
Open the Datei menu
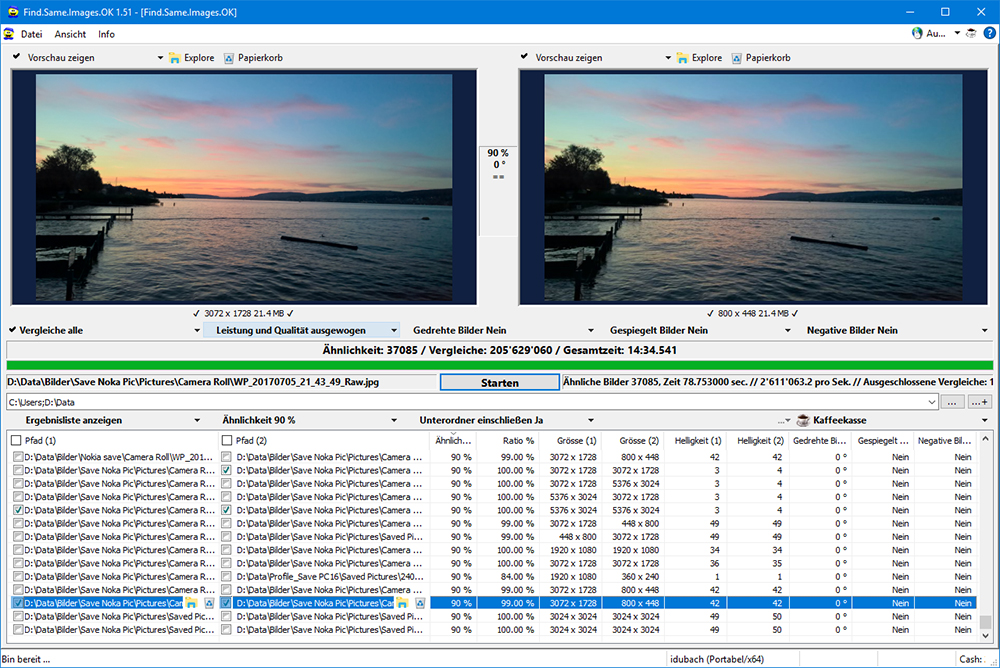click(x=31, y=34)
